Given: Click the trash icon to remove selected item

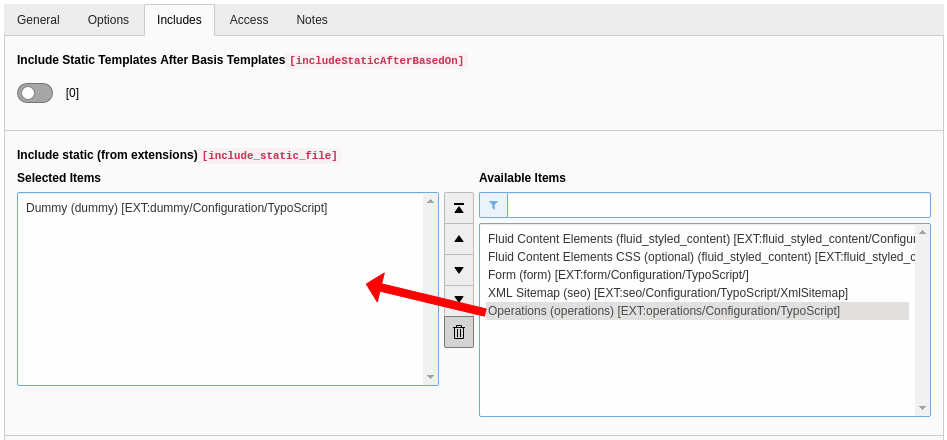Looking at the screenshot, I should tap(459, 332).
